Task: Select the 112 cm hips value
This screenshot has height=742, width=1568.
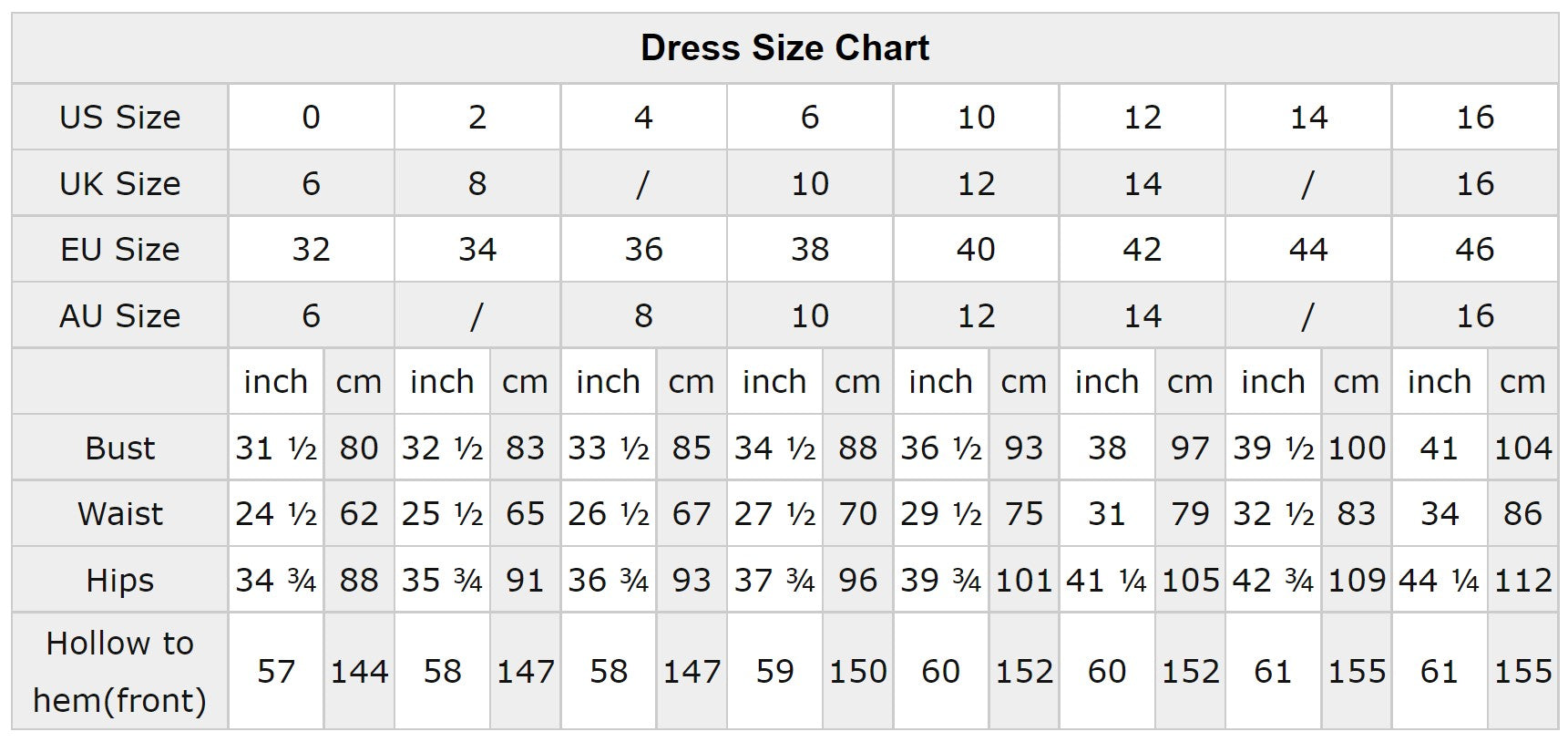Action: [x=1522, y=581]
